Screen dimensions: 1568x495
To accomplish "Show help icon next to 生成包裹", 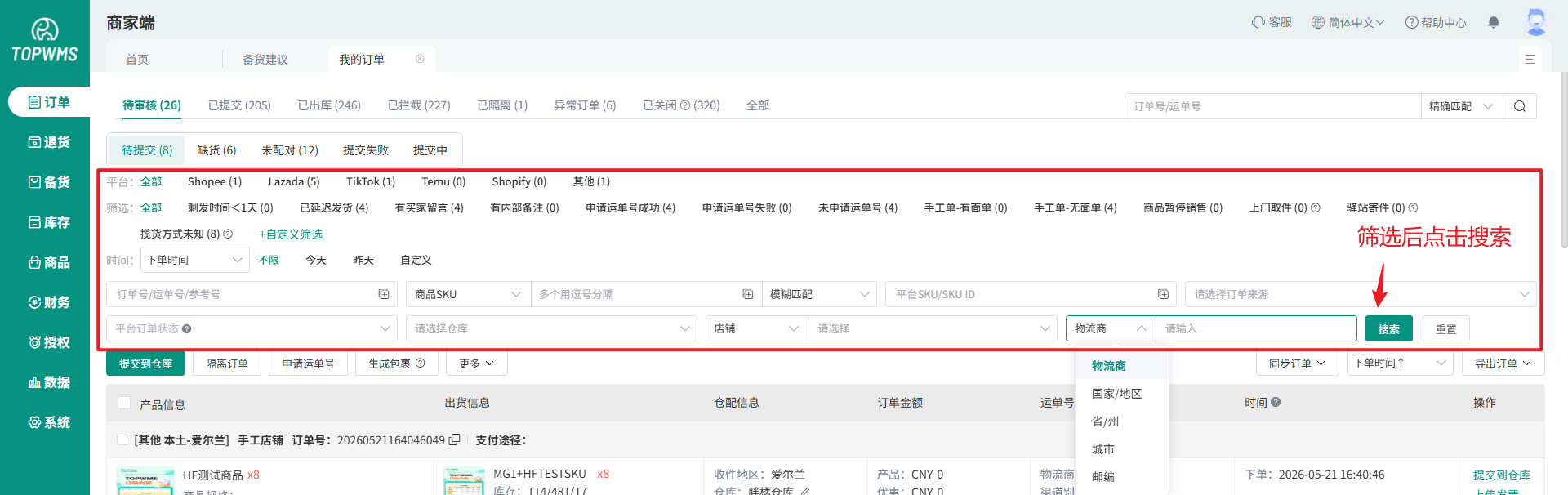I will pos(420,363).
